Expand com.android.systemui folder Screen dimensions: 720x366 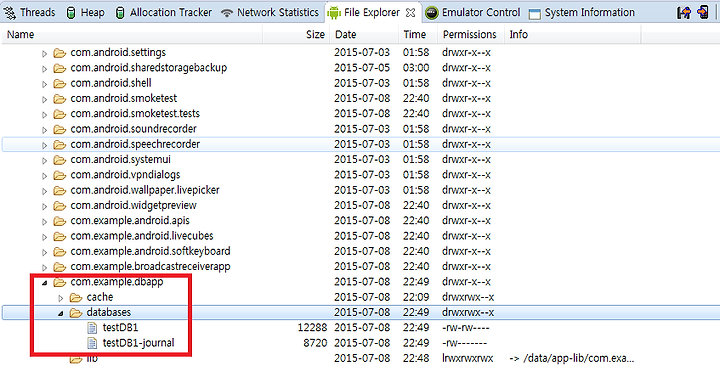(x=45, y=161)
